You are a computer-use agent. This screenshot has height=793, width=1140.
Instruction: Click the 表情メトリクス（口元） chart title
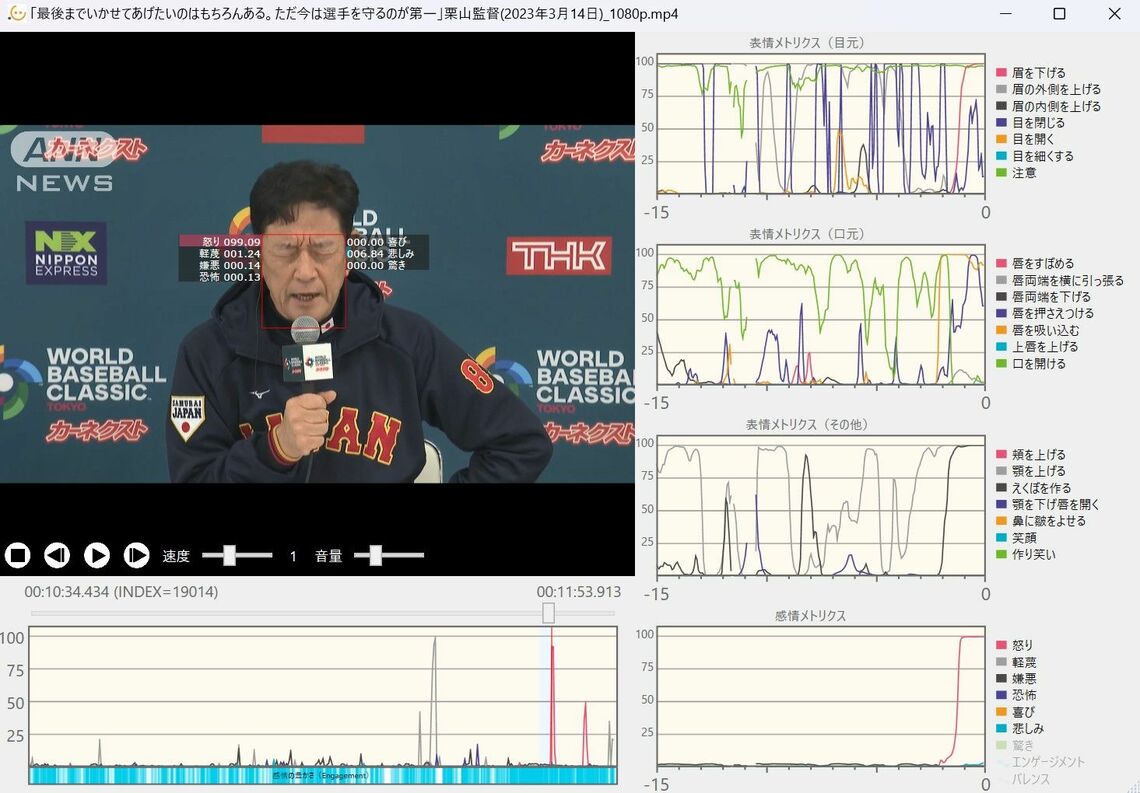[806, 234]
